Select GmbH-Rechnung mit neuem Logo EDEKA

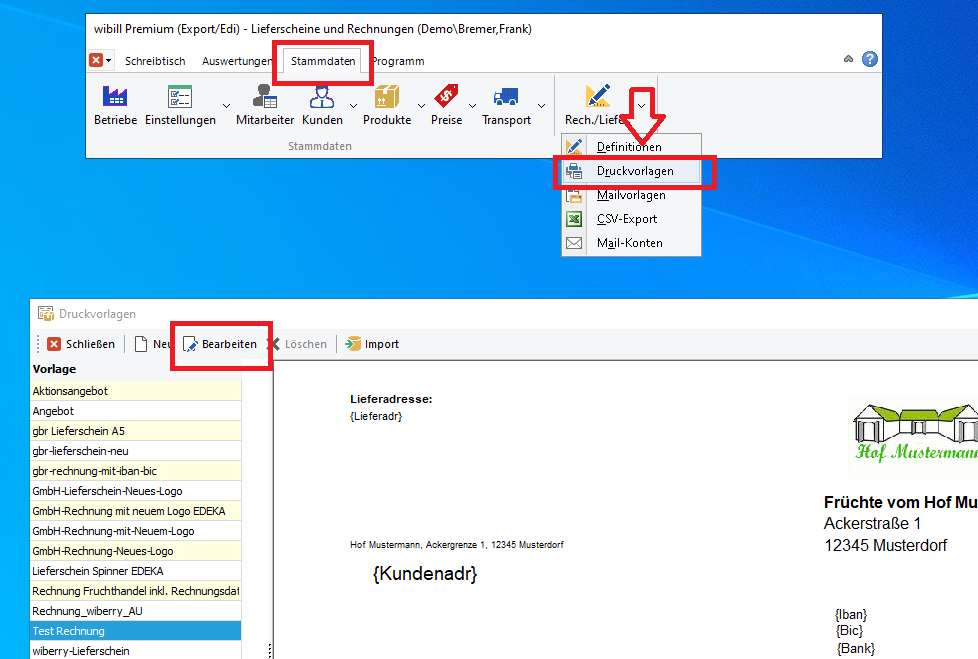pos(136,511)
